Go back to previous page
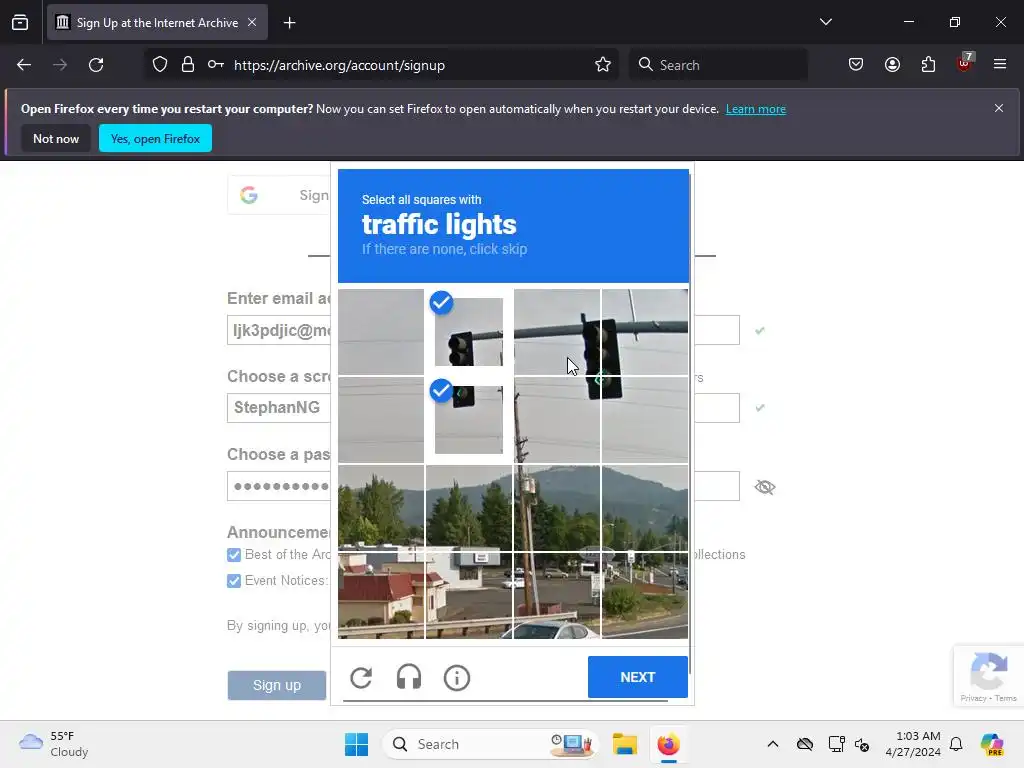 point(24,65)
